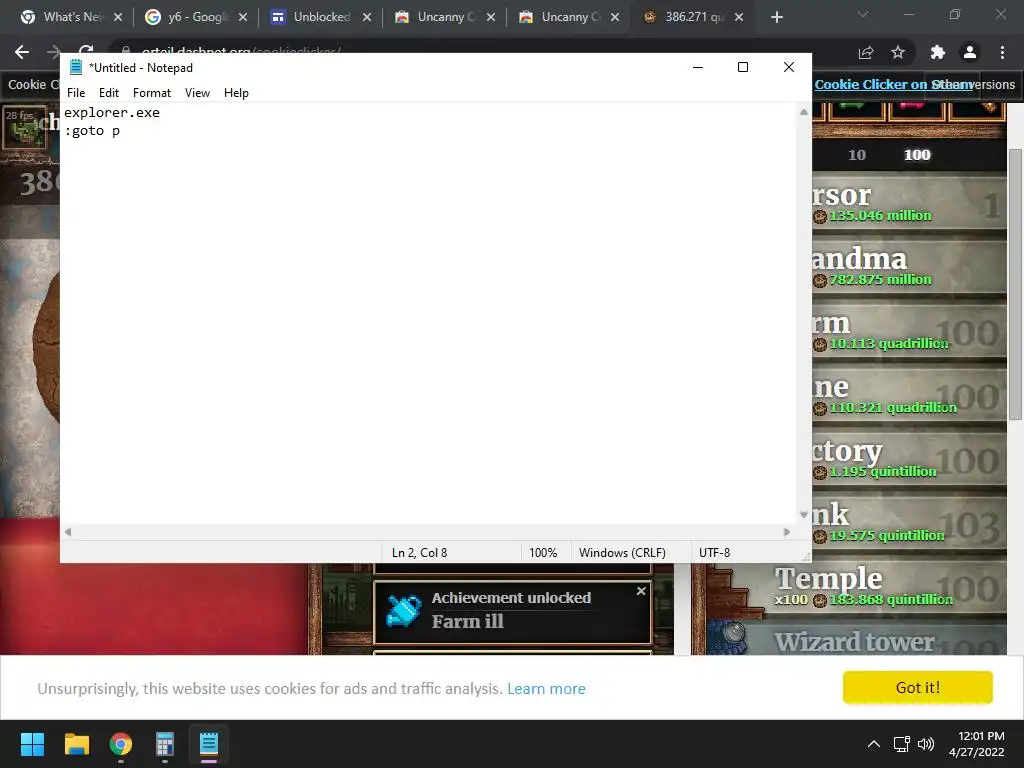Click in the Notepad text area after 'goto p'
This screenshot has width=1024, height=768.
point(121,131)
